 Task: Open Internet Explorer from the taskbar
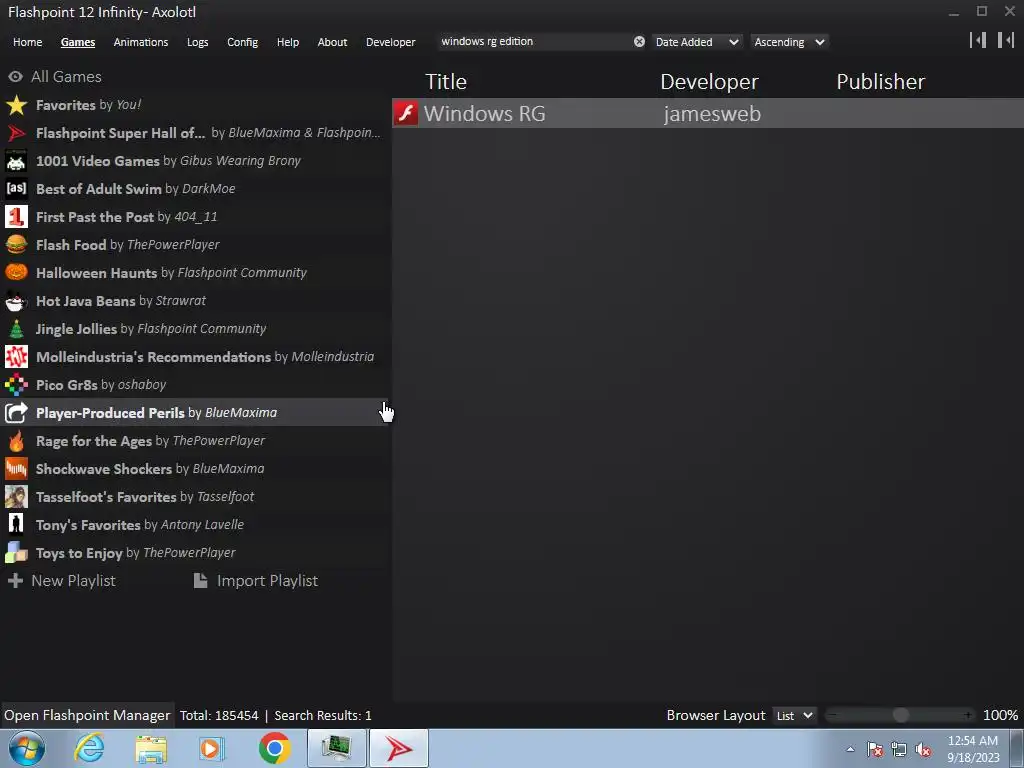tap(89, 748)
